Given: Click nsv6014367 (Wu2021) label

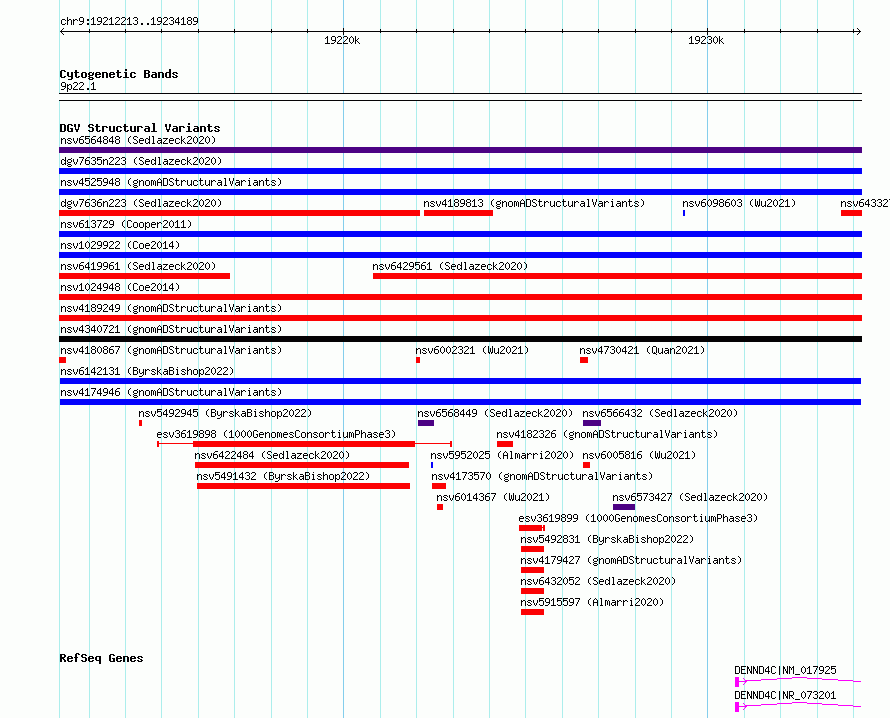Looking at the screenshot, I should click(493, 497).
